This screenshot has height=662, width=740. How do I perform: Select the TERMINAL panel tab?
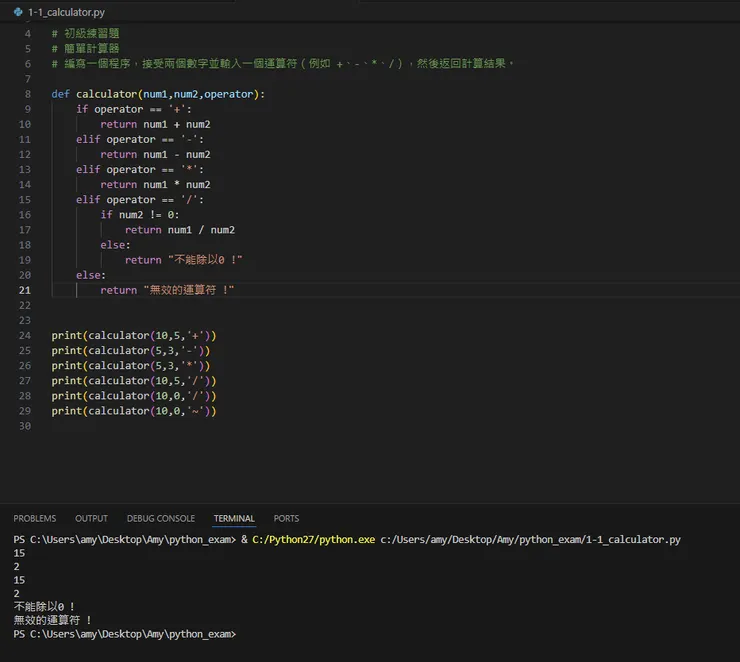pos(234,518)
